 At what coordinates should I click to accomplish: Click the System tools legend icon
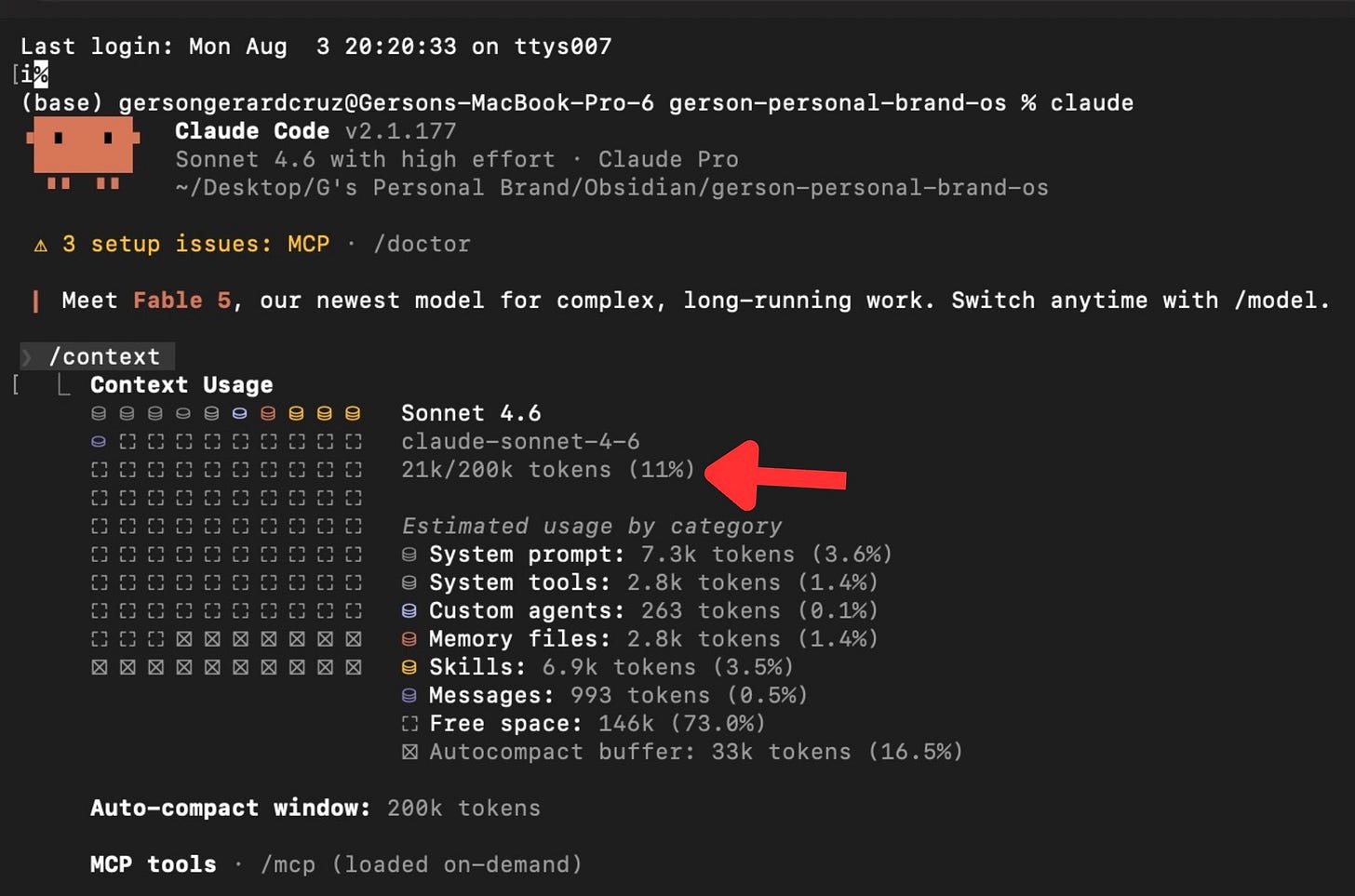tap(409, 582)
